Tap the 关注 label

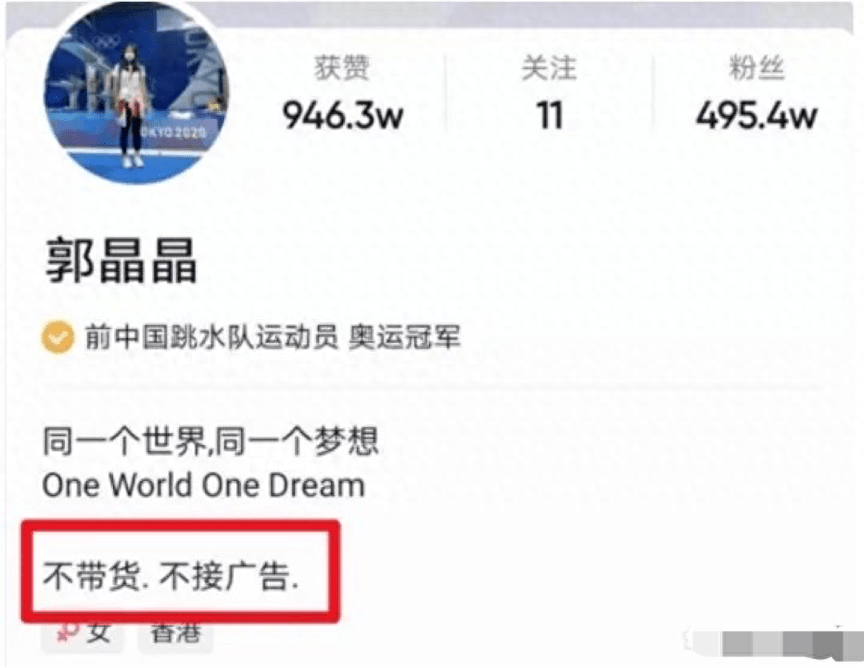[x=549, y=68]
